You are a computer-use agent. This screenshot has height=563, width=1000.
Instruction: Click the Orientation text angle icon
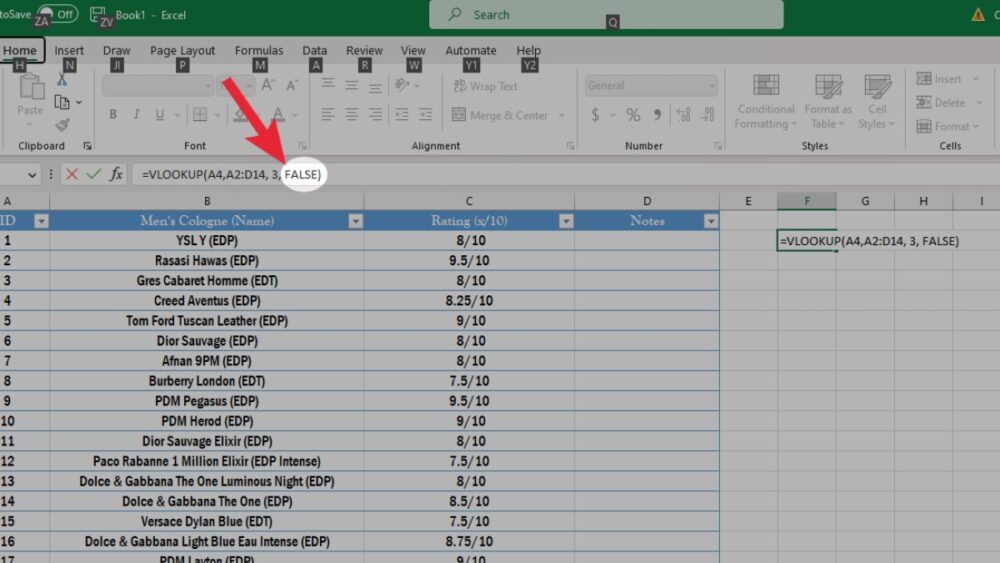click(x=402, y=85)
